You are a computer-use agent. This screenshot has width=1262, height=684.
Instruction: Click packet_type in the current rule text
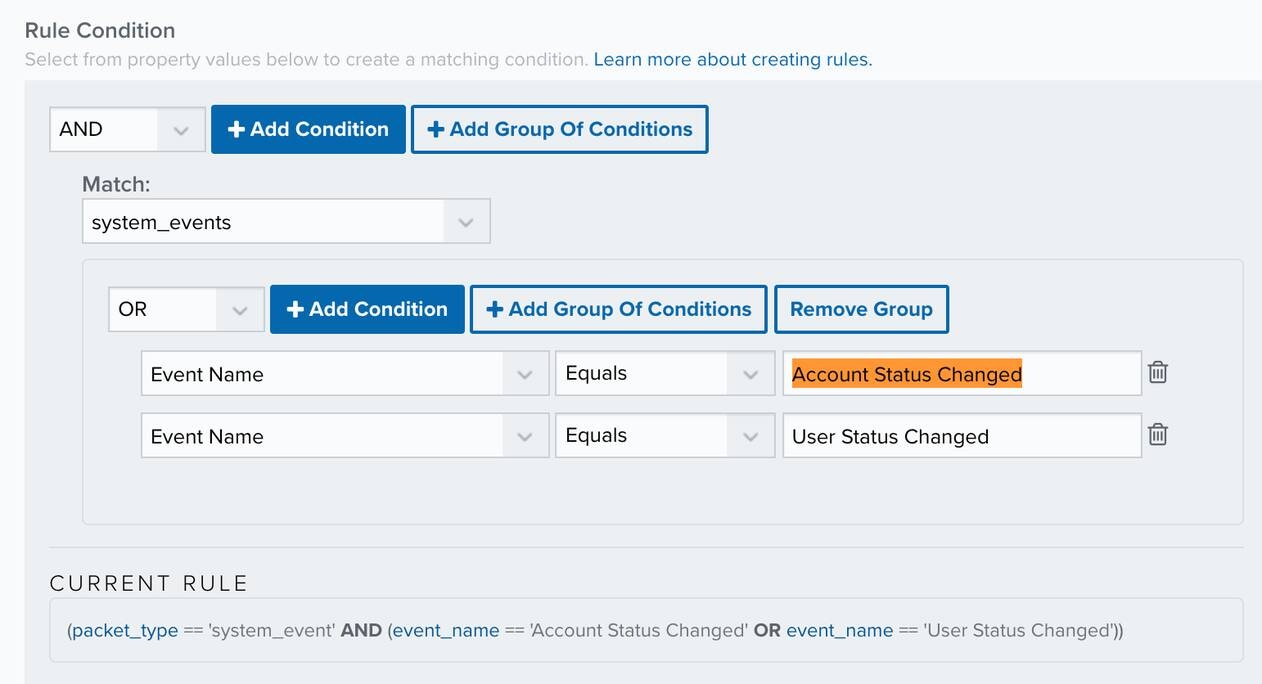coord(124,631)
